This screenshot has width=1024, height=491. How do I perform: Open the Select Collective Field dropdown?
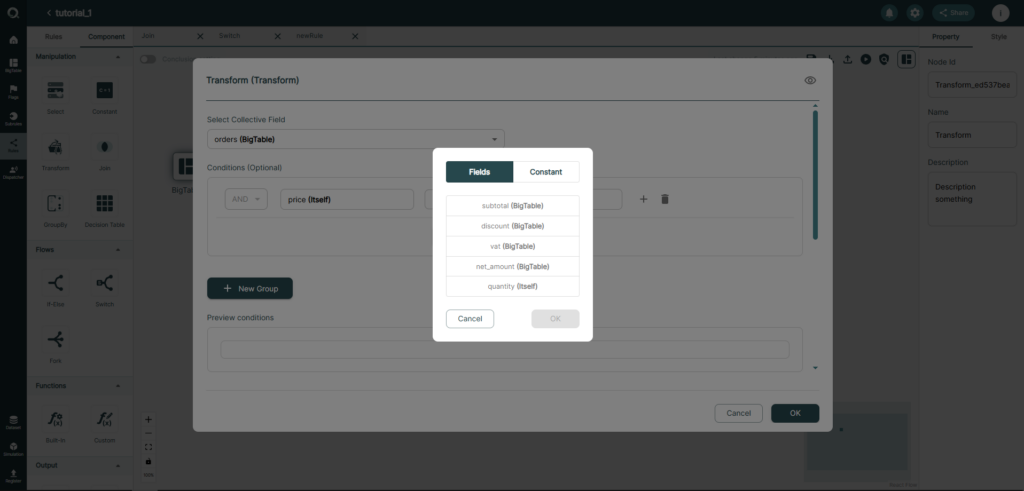click(x=356, y=139)
